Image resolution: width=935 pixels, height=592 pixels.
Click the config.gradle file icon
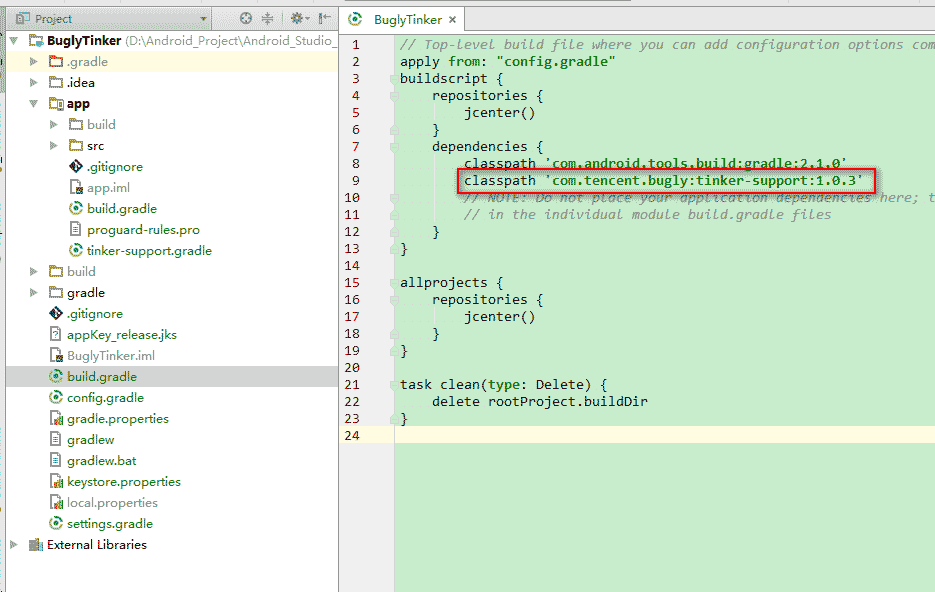click(56, 398)
